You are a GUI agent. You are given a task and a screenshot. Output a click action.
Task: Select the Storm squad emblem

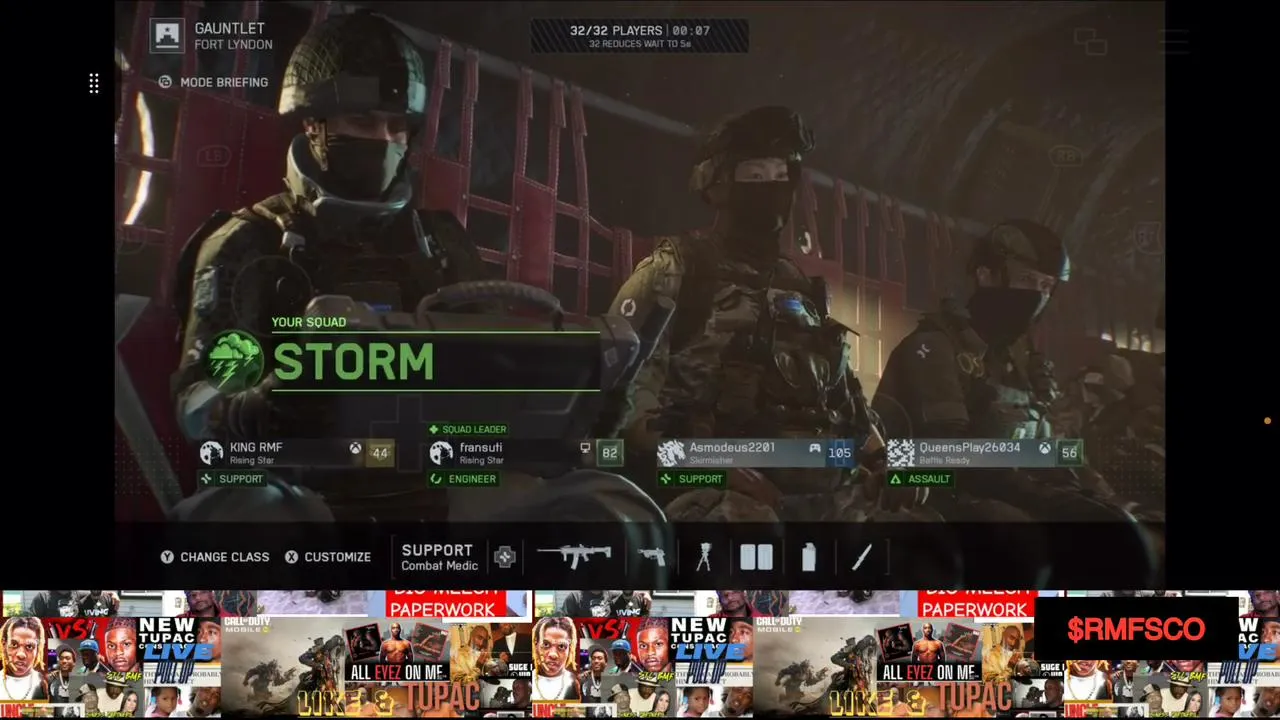coord(235,361)
